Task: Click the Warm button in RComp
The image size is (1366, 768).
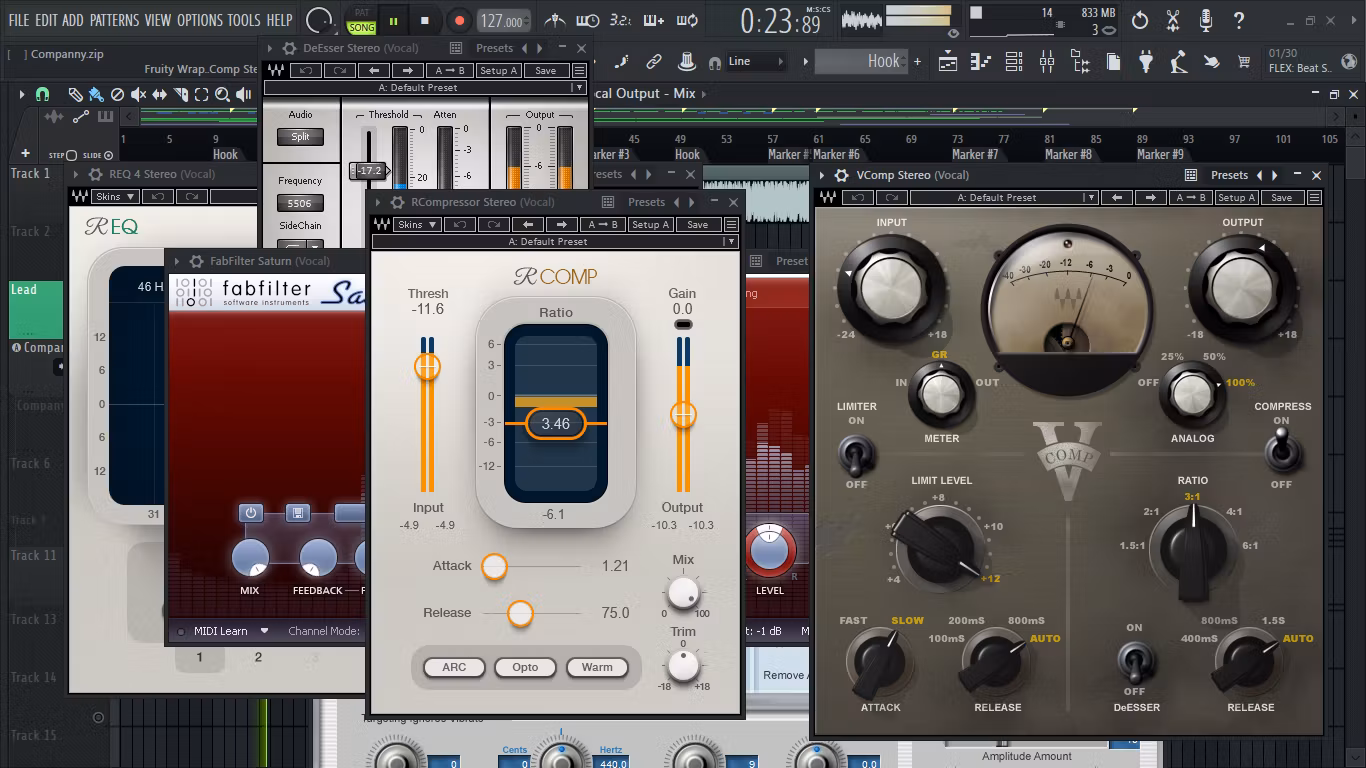Action: coord(597,667)
